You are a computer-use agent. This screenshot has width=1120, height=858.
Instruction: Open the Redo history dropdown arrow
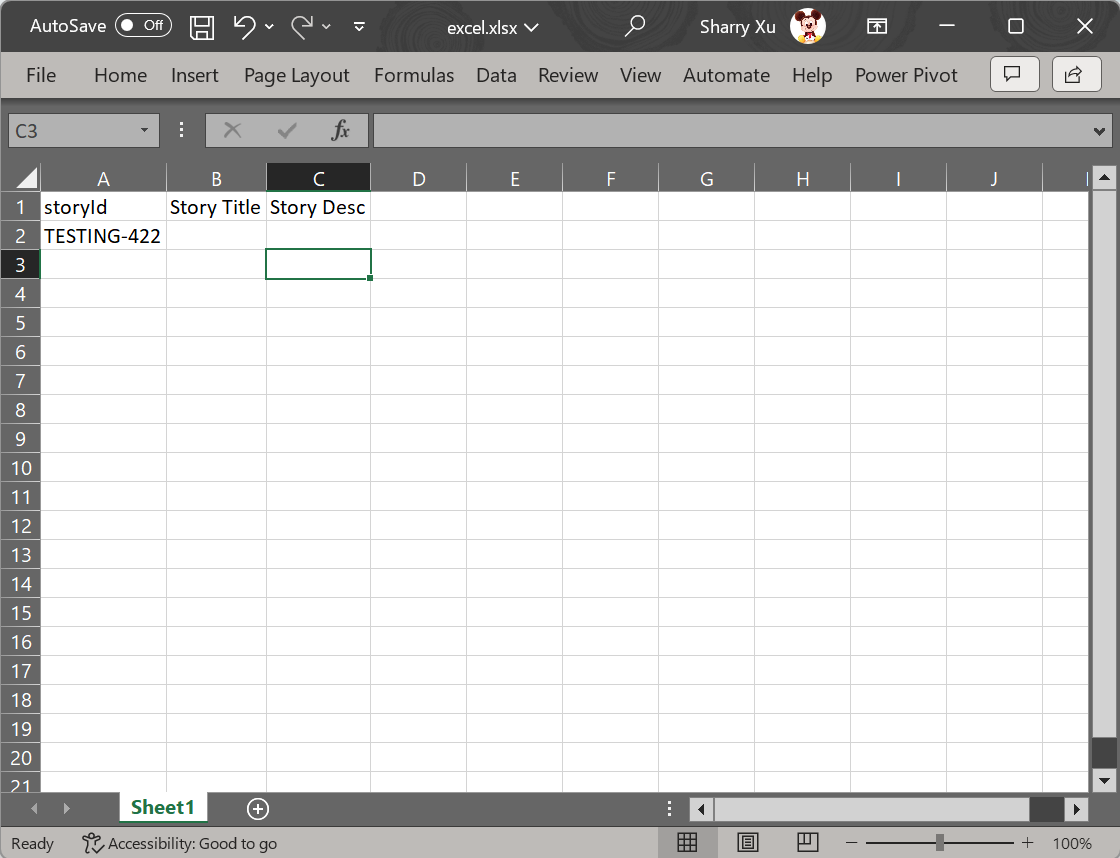click(326, 27)
